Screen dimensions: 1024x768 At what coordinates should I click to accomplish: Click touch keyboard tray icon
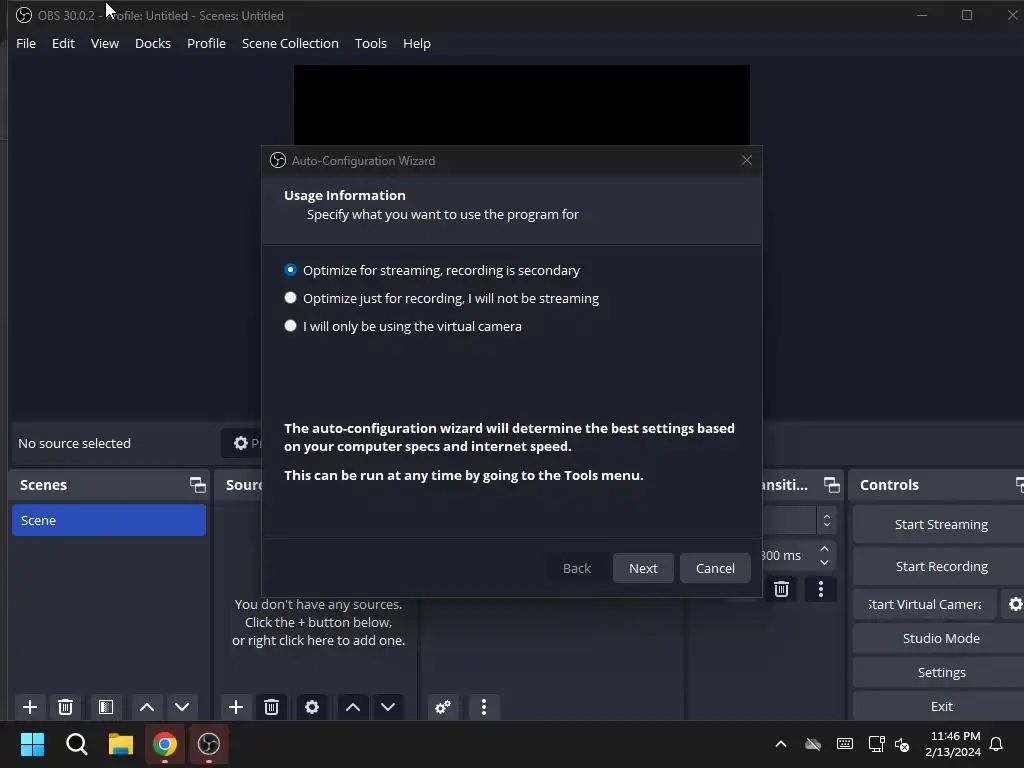coord(844,744)
